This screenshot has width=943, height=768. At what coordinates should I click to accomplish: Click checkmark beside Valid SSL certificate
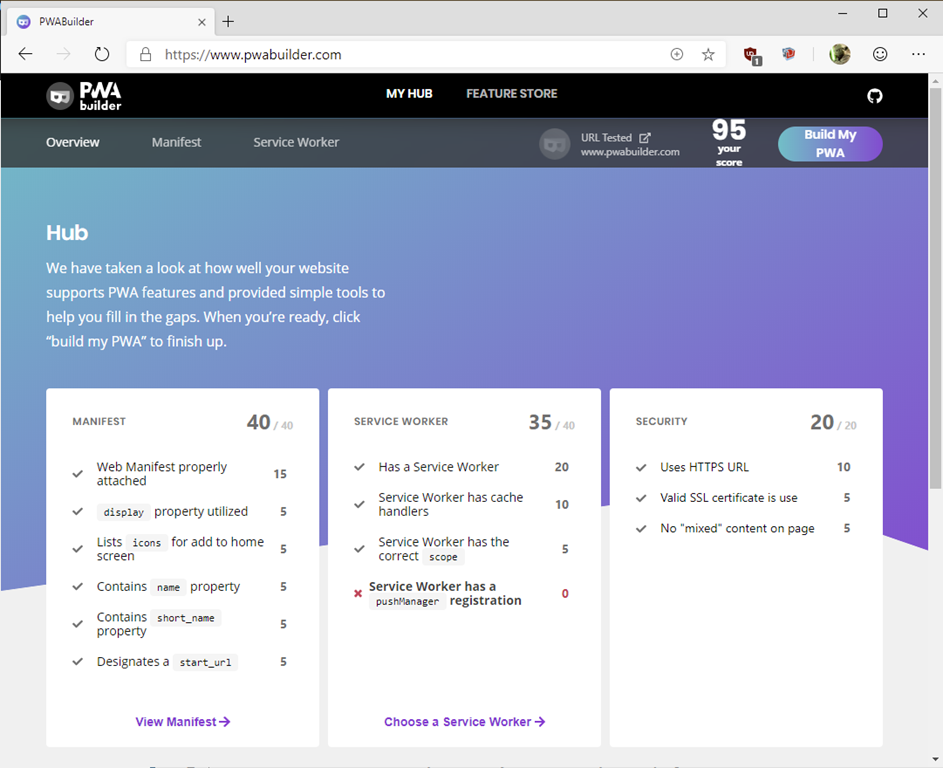click(x=641, y=498)
